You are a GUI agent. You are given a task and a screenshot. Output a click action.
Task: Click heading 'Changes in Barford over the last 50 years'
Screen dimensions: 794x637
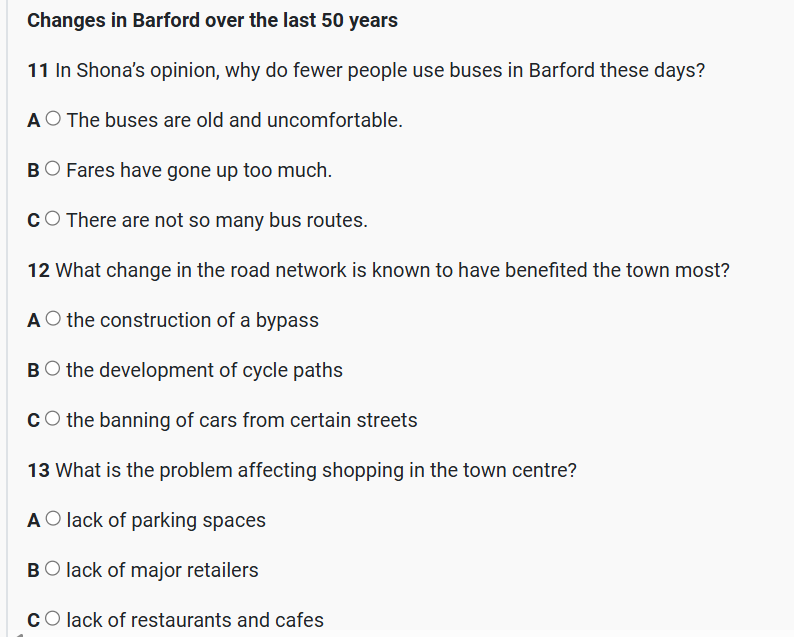(x=212, y=20)
